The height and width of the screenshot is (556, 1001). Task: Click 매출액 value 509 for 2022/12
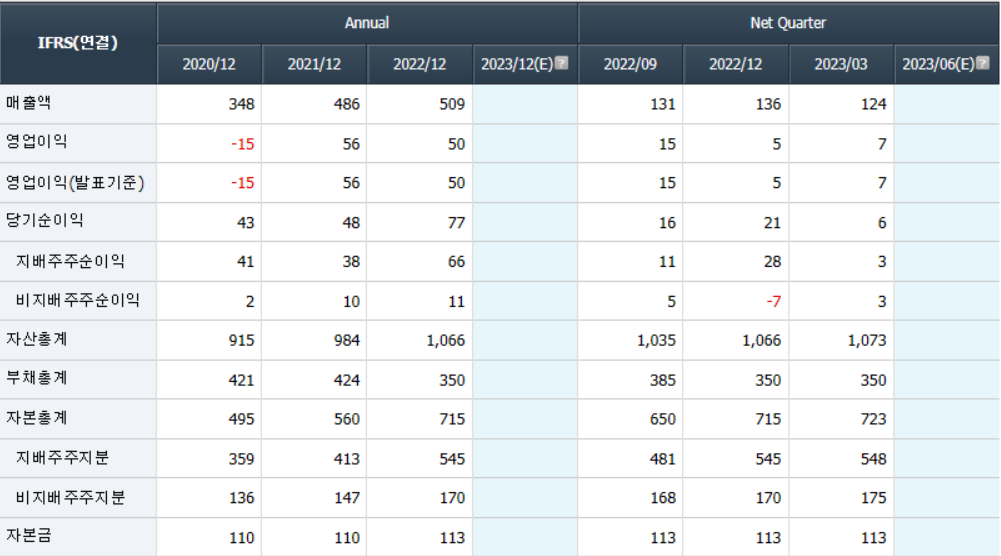[x=452, y=104]
